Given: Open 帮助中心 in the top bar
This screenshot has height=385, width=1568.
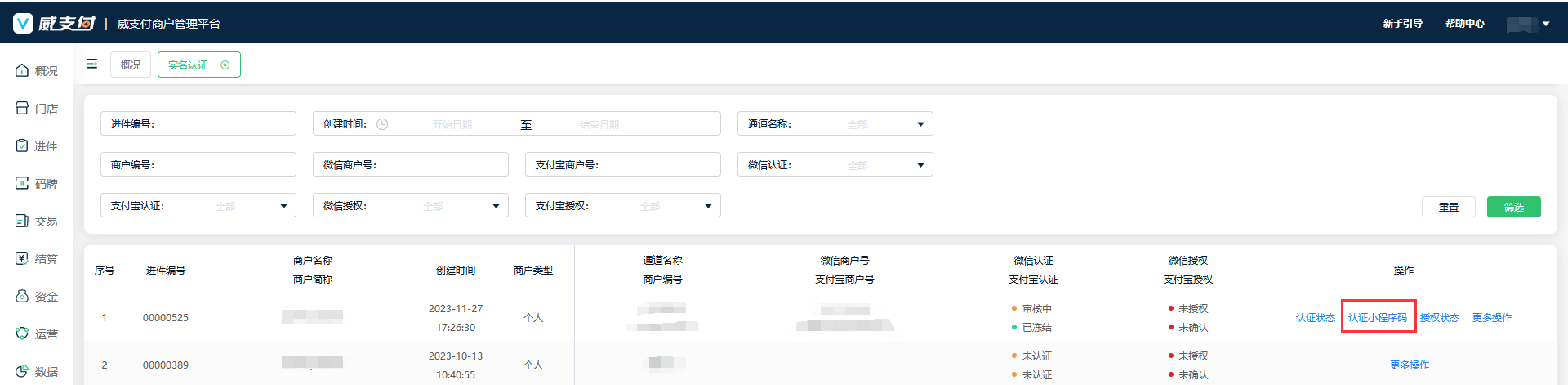Looking at the screenshot, I should click(1464, 24).
